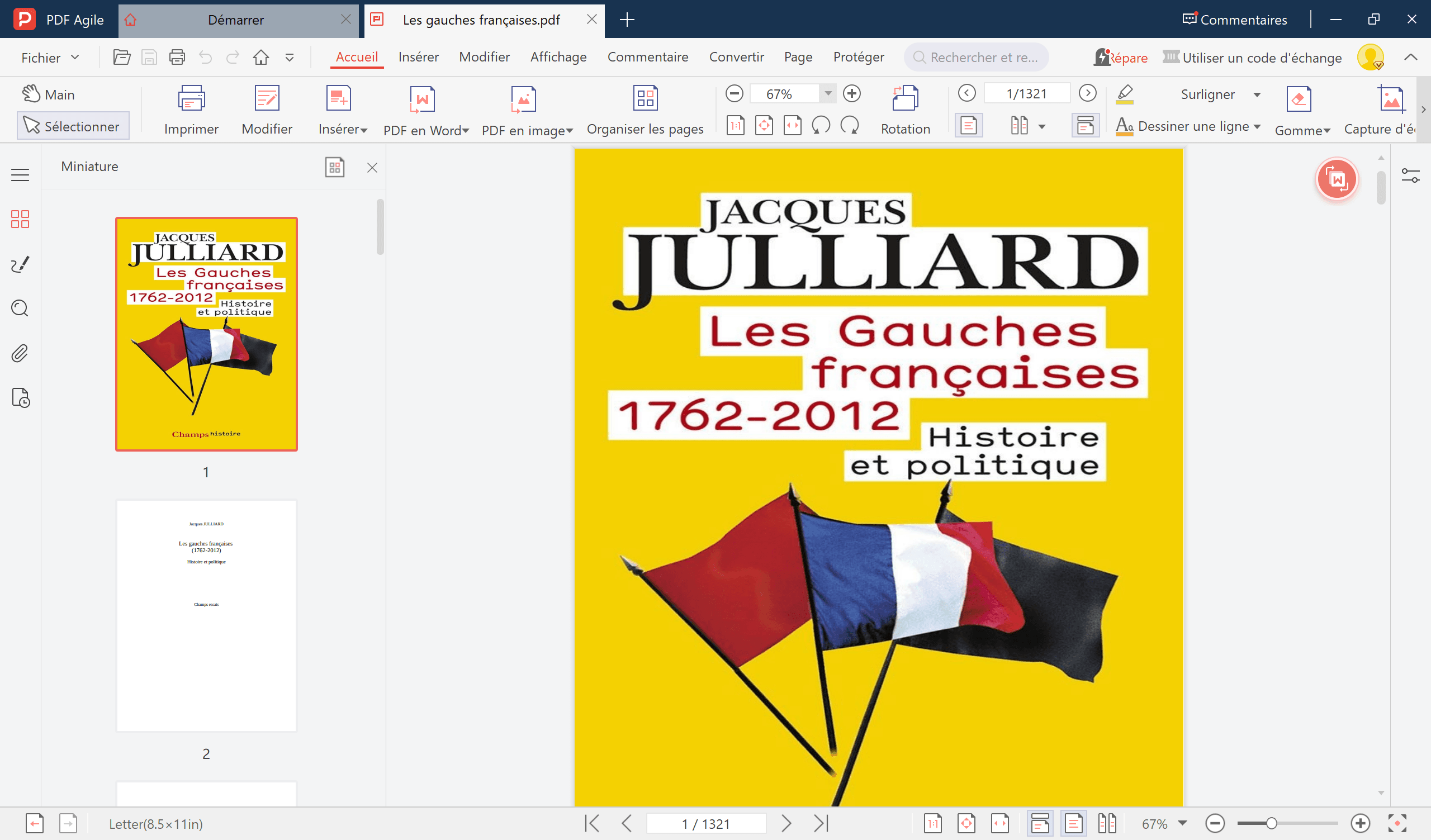Switch to the Affichage tab

[558, 57]
